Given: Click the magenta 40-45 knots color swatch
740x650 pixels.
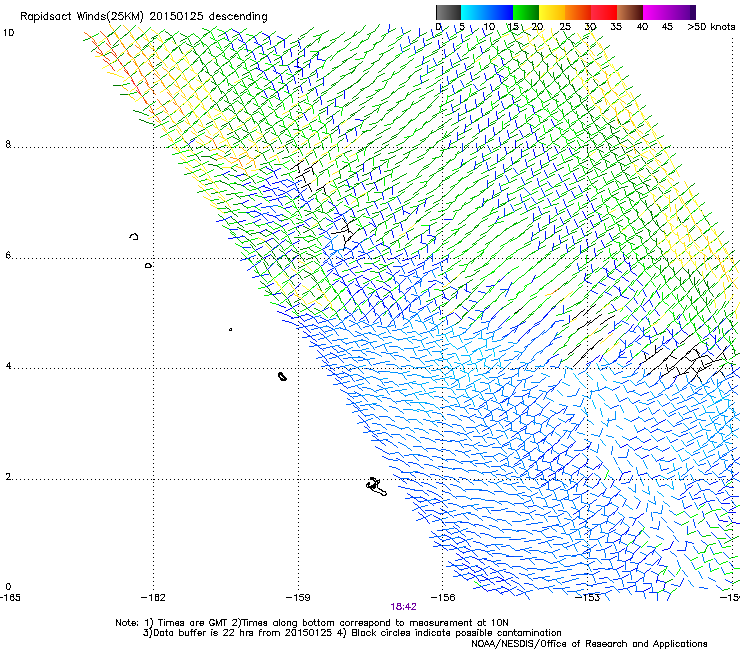Looking at the screenshot, I should (x=656, y=12).
